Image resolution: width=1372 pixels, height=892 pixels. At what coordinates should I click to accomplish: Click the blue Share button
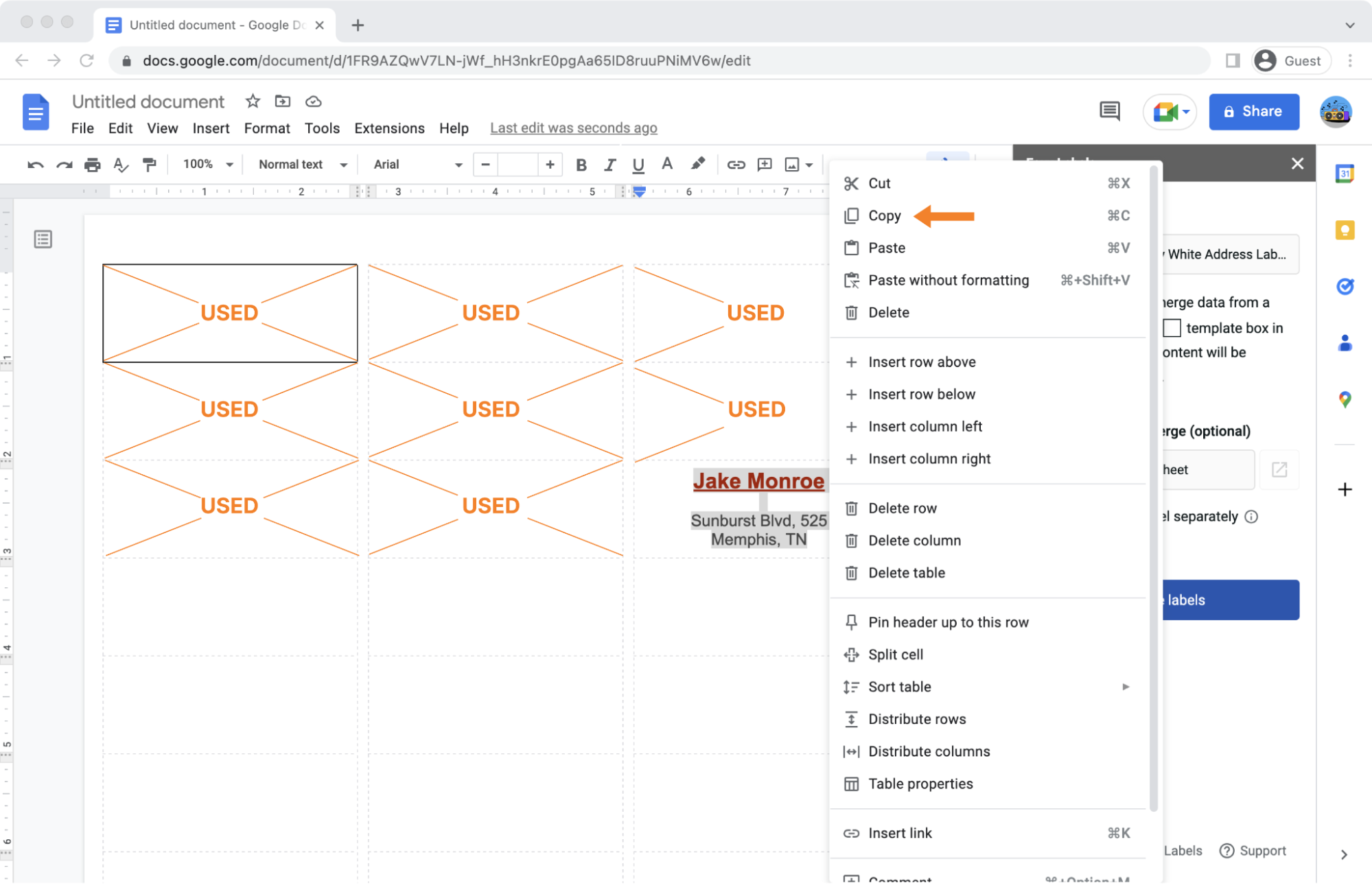click(1253, 112)
